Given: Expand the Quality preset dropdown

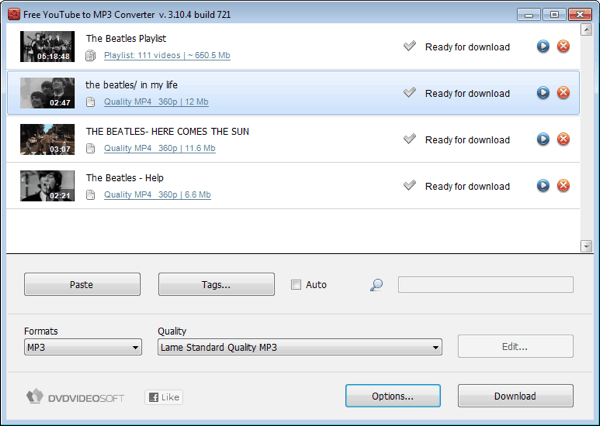Looking at the screenshot, I should [x=299, y=347].
